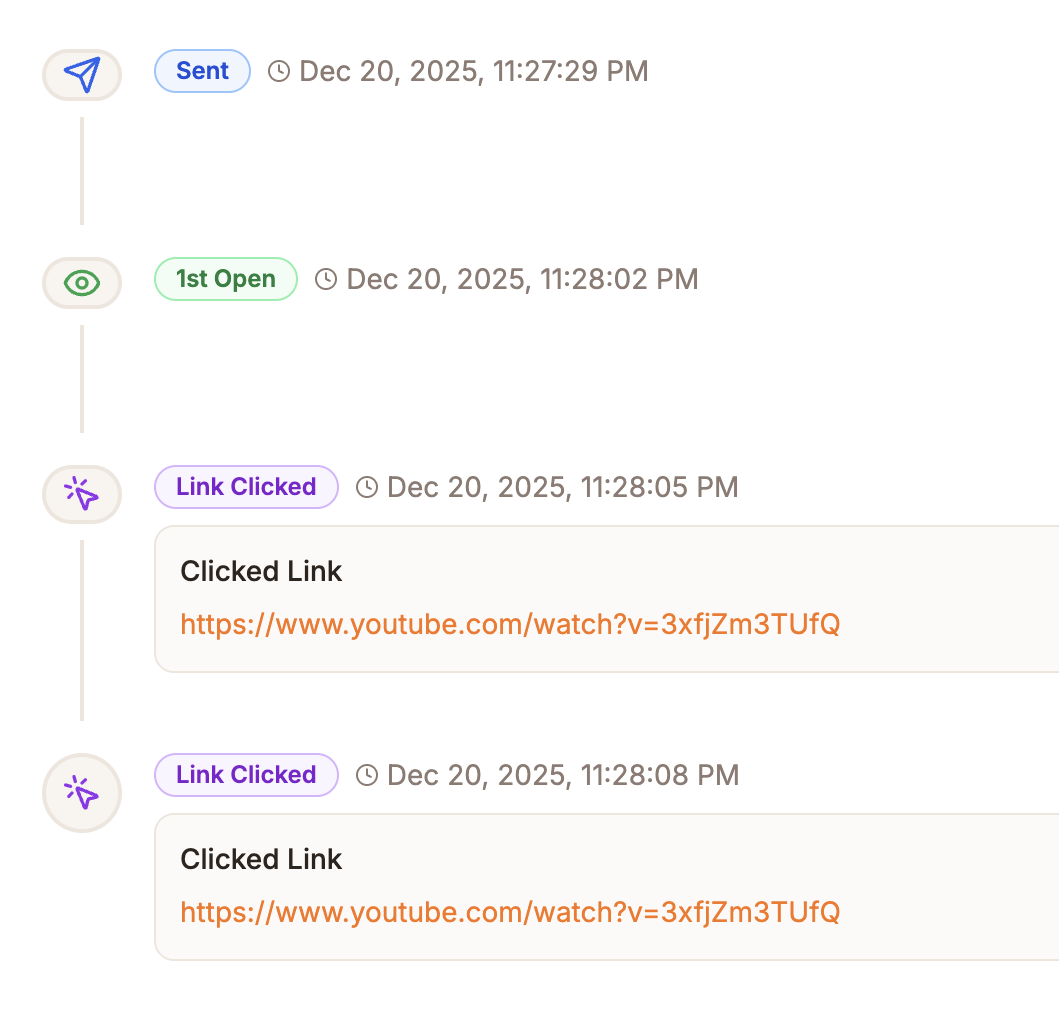Click the clock icon next to the Sent timestamp
The height and width of the screenshot is (1011, 1059).
click(x=279, y=71)
